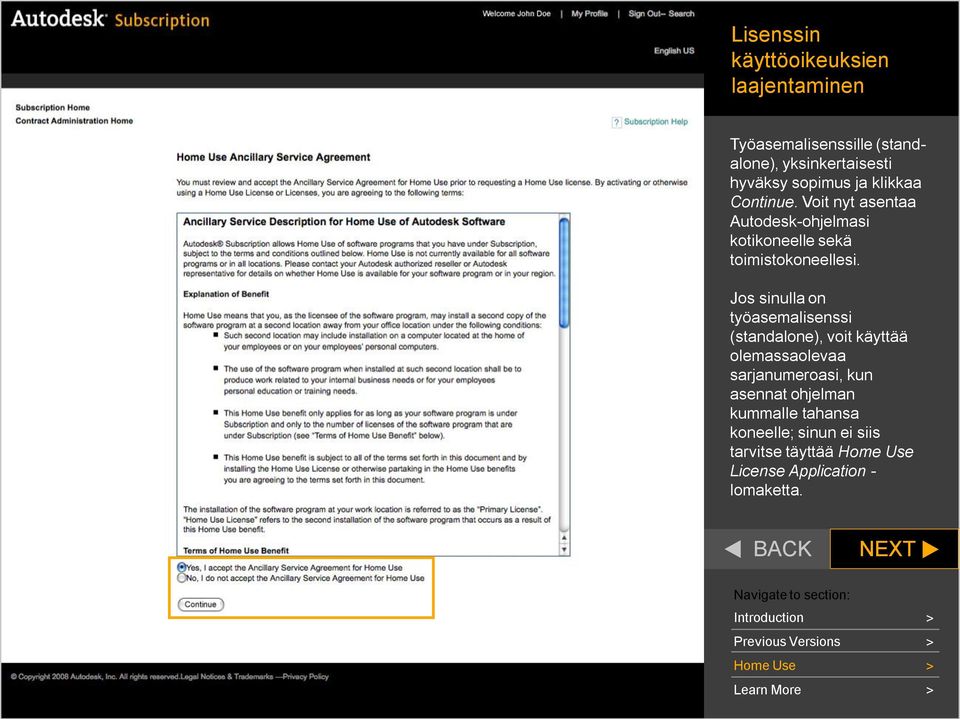Click 'Ancillary Service Description' title in agreement
This screenshot has height=719, width=960.
tap(344, 222)
